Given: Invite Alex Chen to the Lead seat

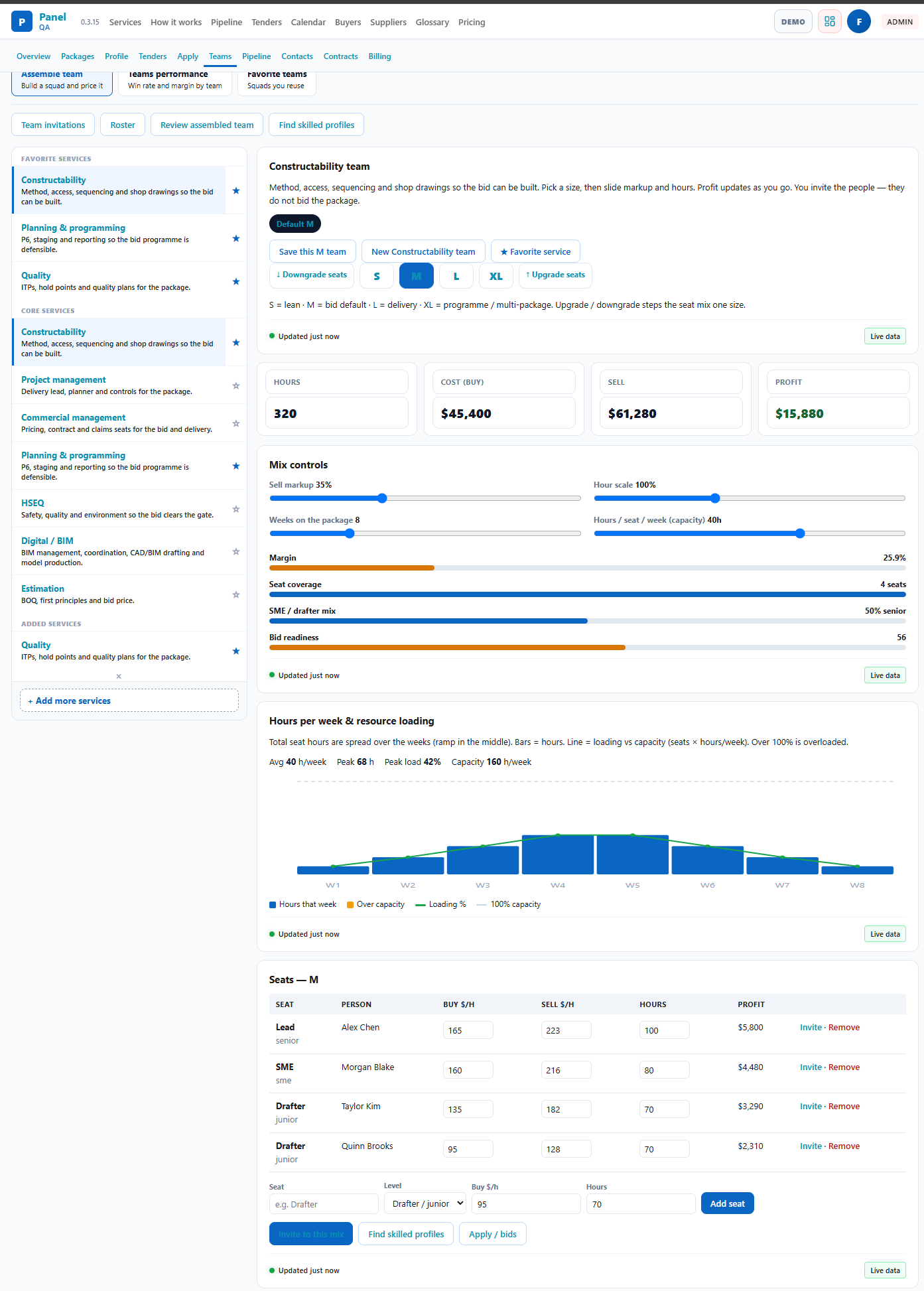Looking at the screenshot, I should coord(811,1027).
